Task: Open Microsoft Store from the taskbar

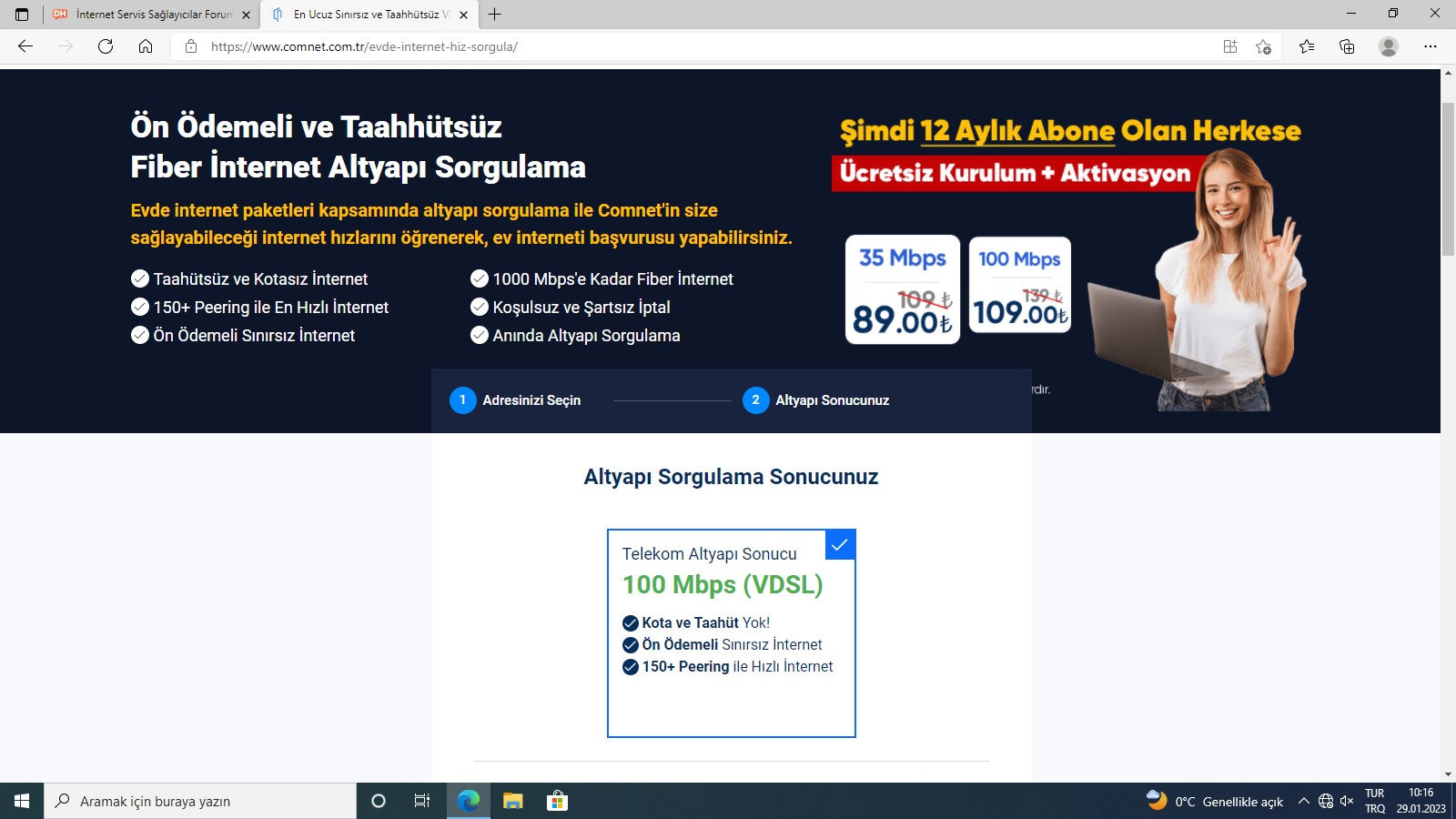Action: click(x=557, y=801)
